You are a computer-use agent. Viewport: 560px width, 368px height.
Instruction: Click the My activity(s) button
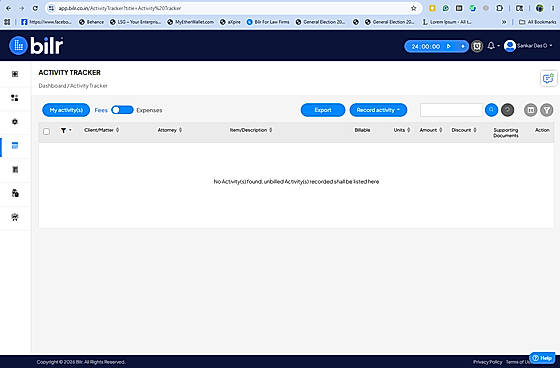pos(66,110)
